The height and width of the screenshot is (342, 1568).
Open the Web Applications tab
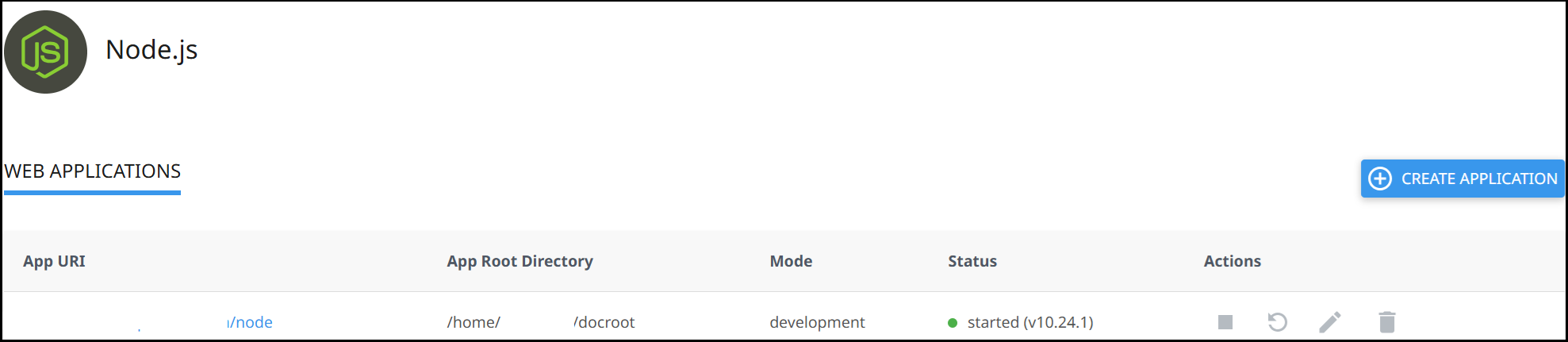pyautogui.click(x=92, y=171)
